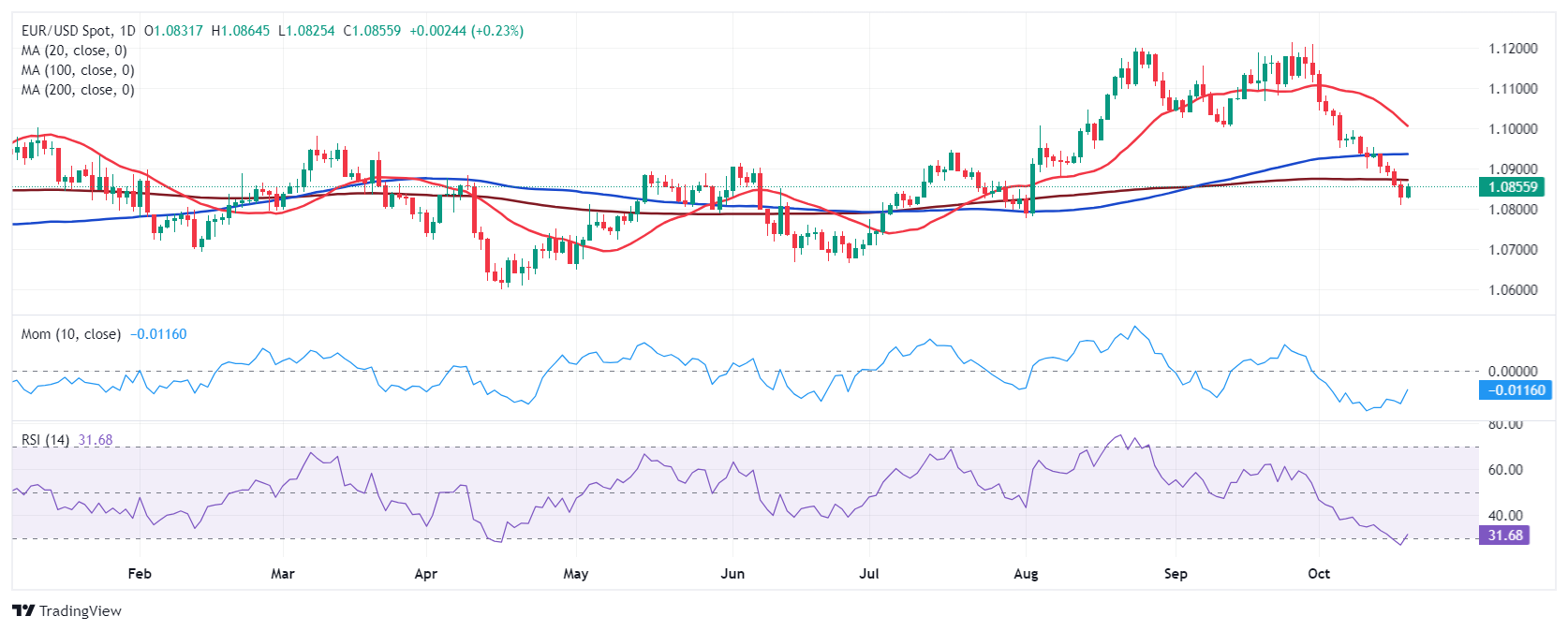Click the purple RSI value tag 31.68

[1504, 536]
